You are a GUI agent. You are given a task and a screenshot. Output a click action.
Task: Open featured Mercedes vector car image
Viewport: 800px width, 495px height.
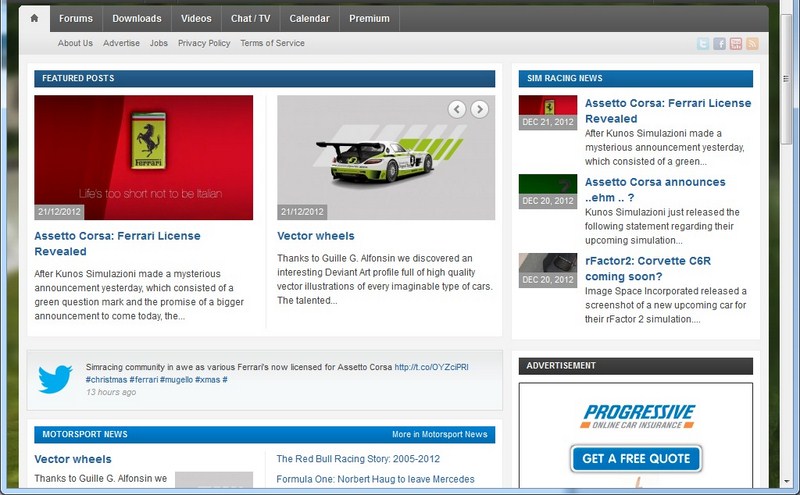pos(386,158)
